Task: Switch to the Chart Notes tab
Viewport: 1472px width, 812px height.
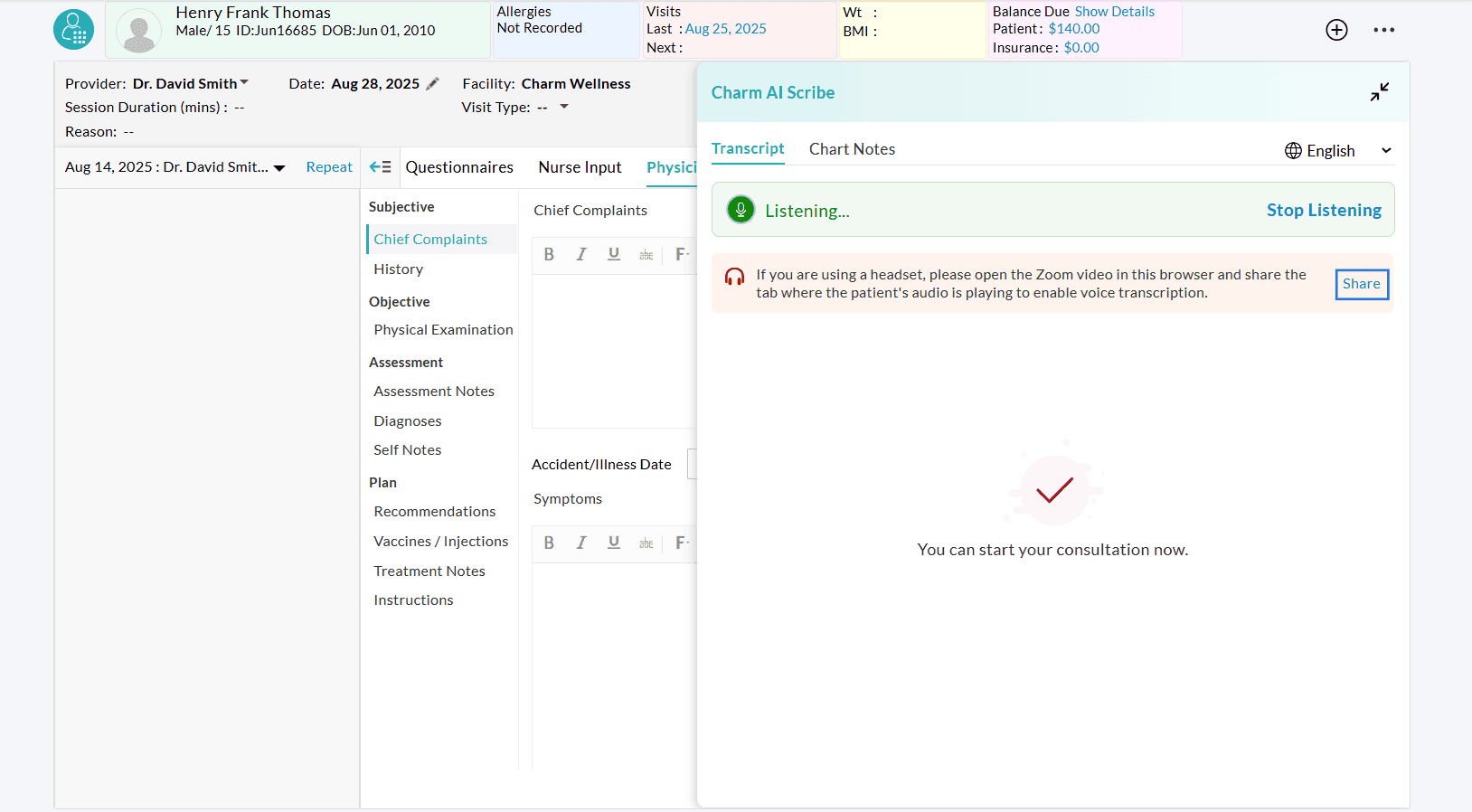Action: coord(852,149)
